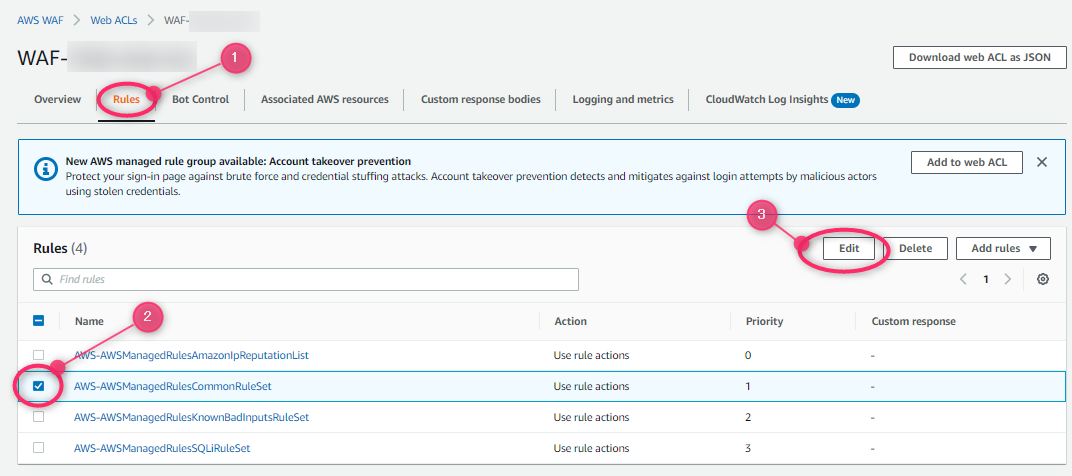Select the KnownBadInputsRuleSet rule checkbox
1072x476 pixels.
(x=39, y=417)
